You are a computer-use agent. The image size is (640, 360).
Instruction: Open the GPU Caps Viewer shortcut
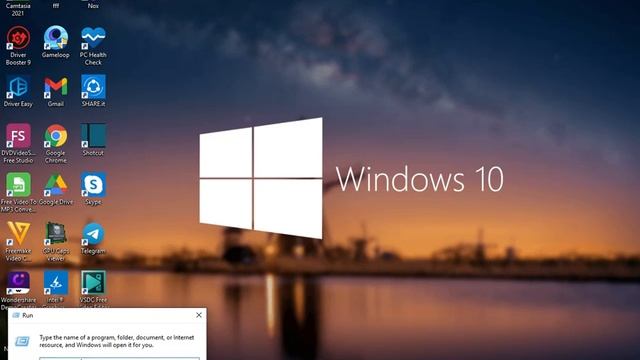point(56,241)
